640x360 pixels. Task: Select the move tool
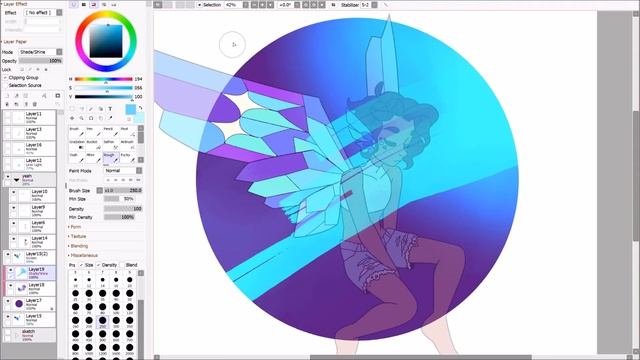click(72, 118)
